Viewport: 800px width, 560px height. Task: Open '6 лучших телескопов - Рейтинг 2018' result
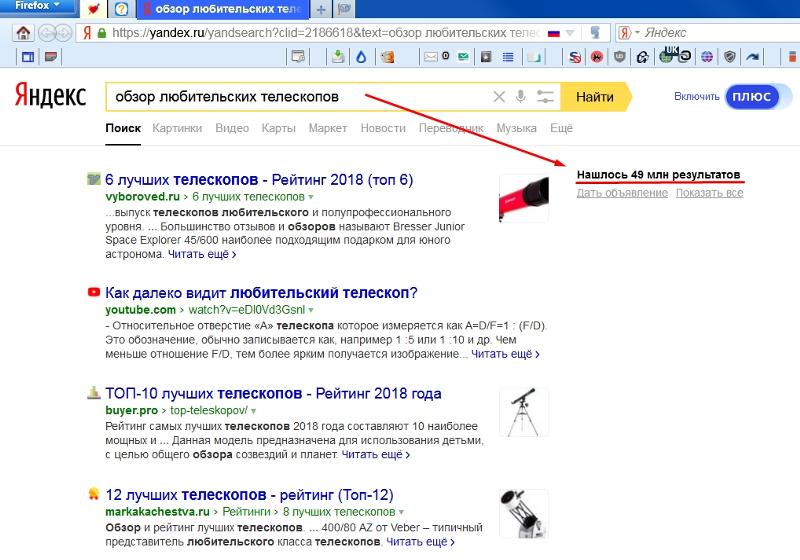(259, 180)
